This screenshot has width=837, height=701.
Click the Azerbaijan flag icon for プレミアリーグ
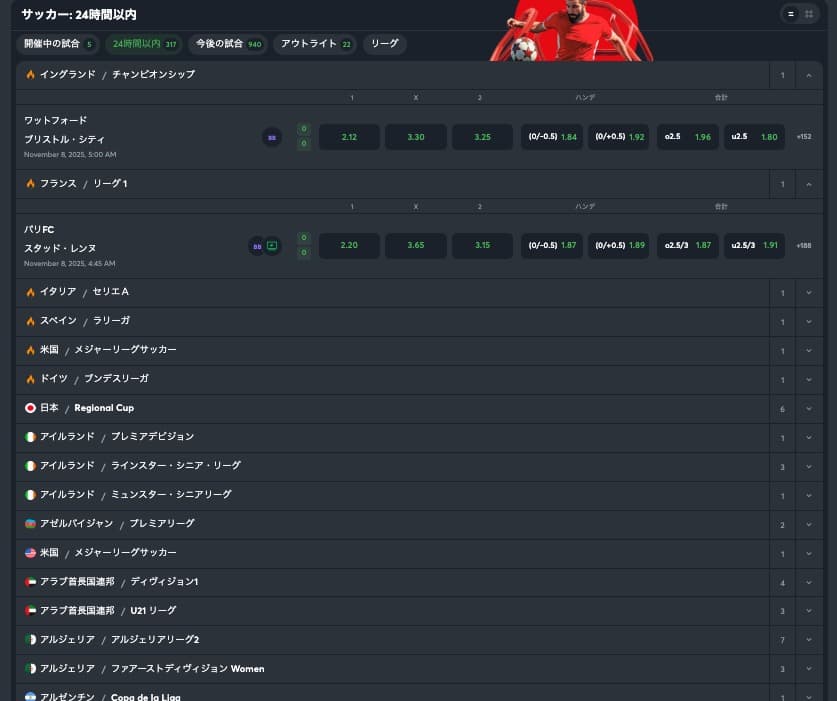pos(30,524)
